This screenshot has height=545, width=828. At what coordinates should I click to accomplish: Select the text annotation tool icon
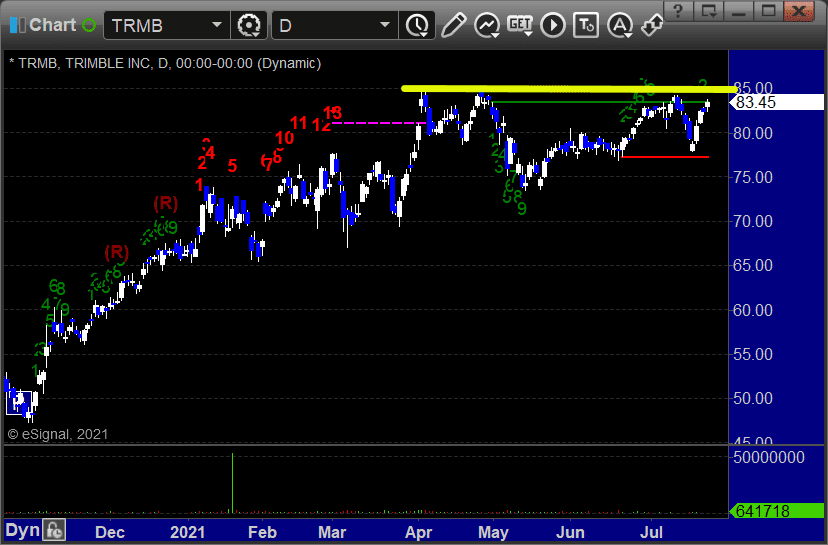(x=586, y=25)
